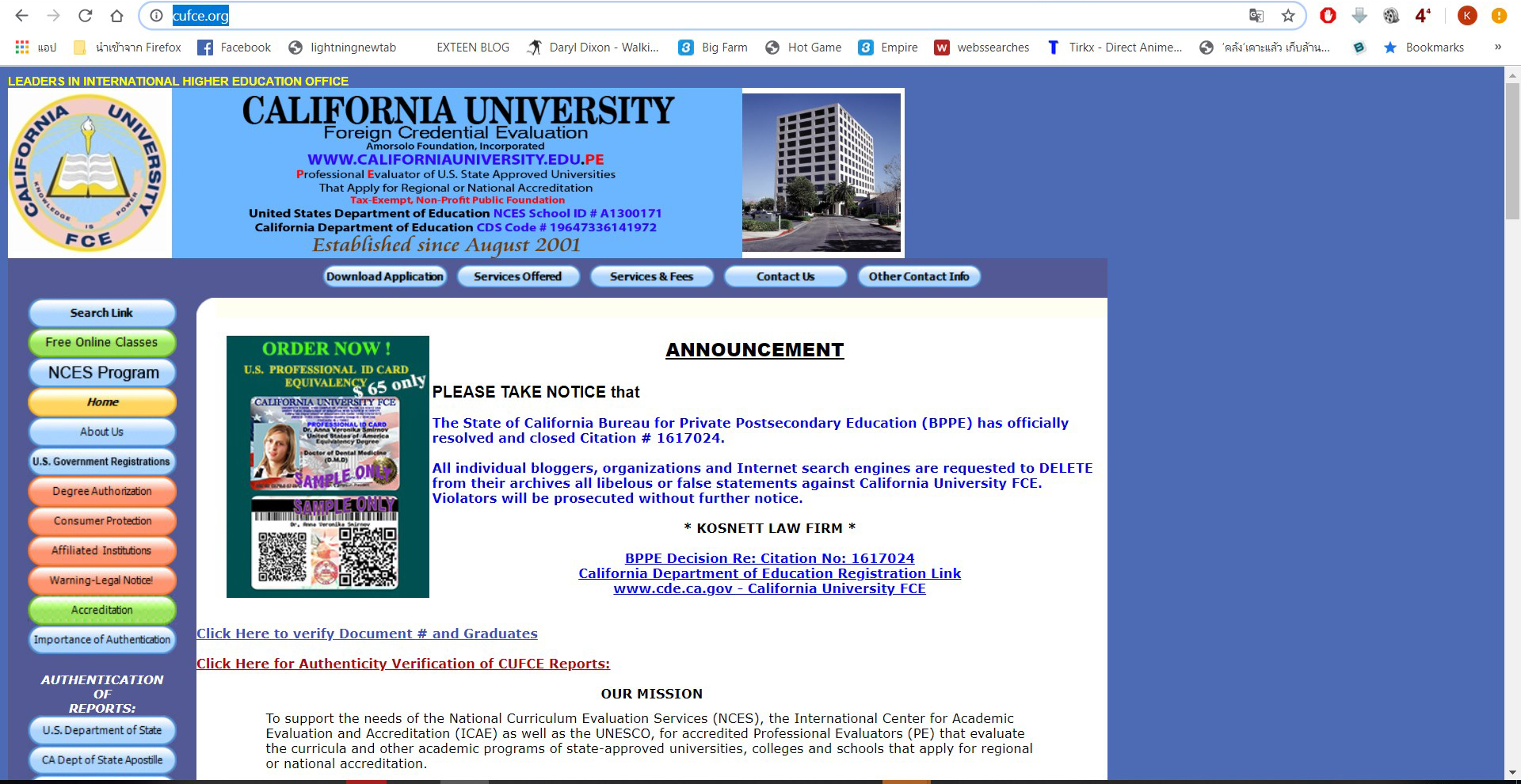Open the Contact Us menu item
This screenshot has height=784, width=1521.
coord(785,276)
